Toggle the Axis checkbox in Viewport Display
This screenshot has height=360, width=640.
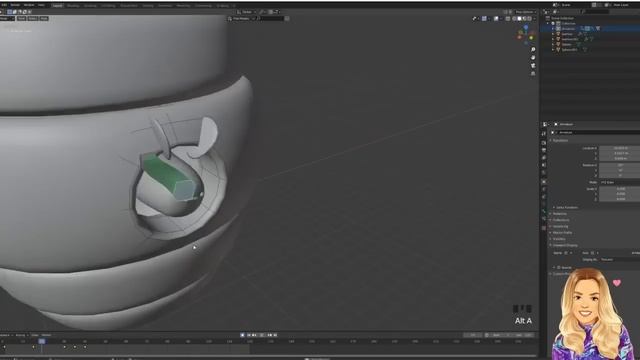coord(593,253)
